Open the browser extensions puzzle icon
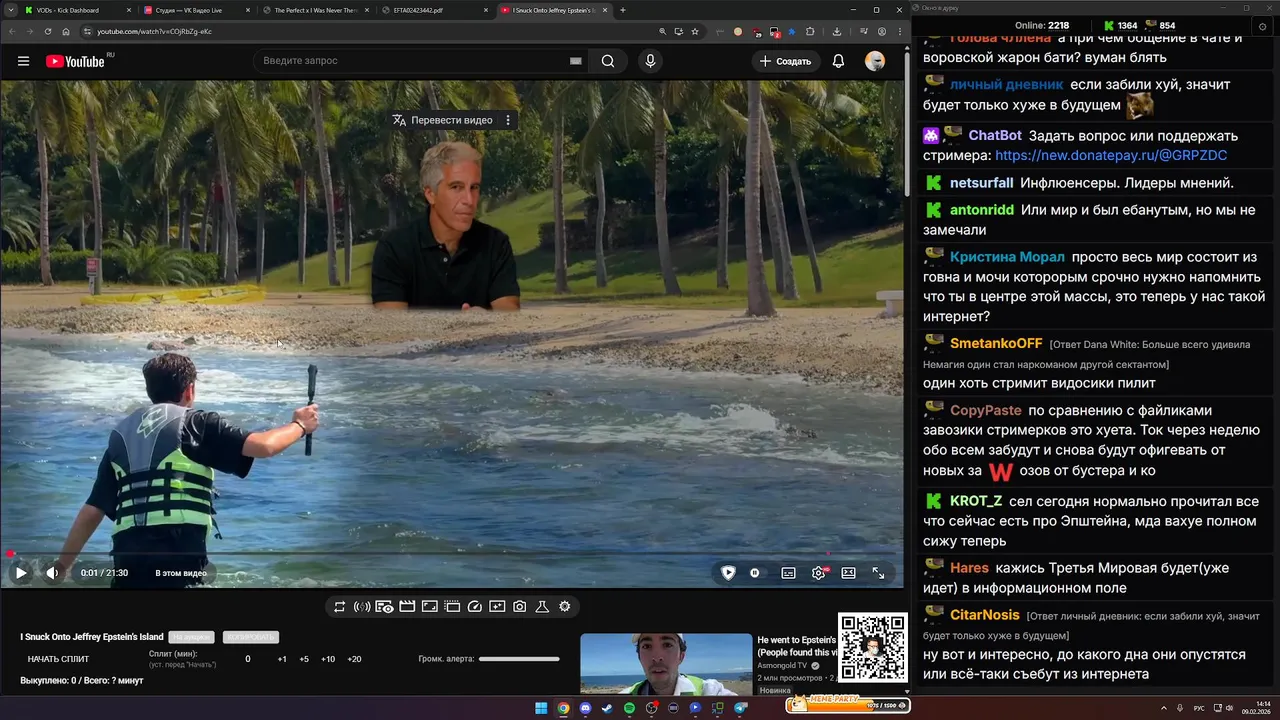Image resolution: width=1280 pixels, height=720 pixels. (x=810, y=31)
